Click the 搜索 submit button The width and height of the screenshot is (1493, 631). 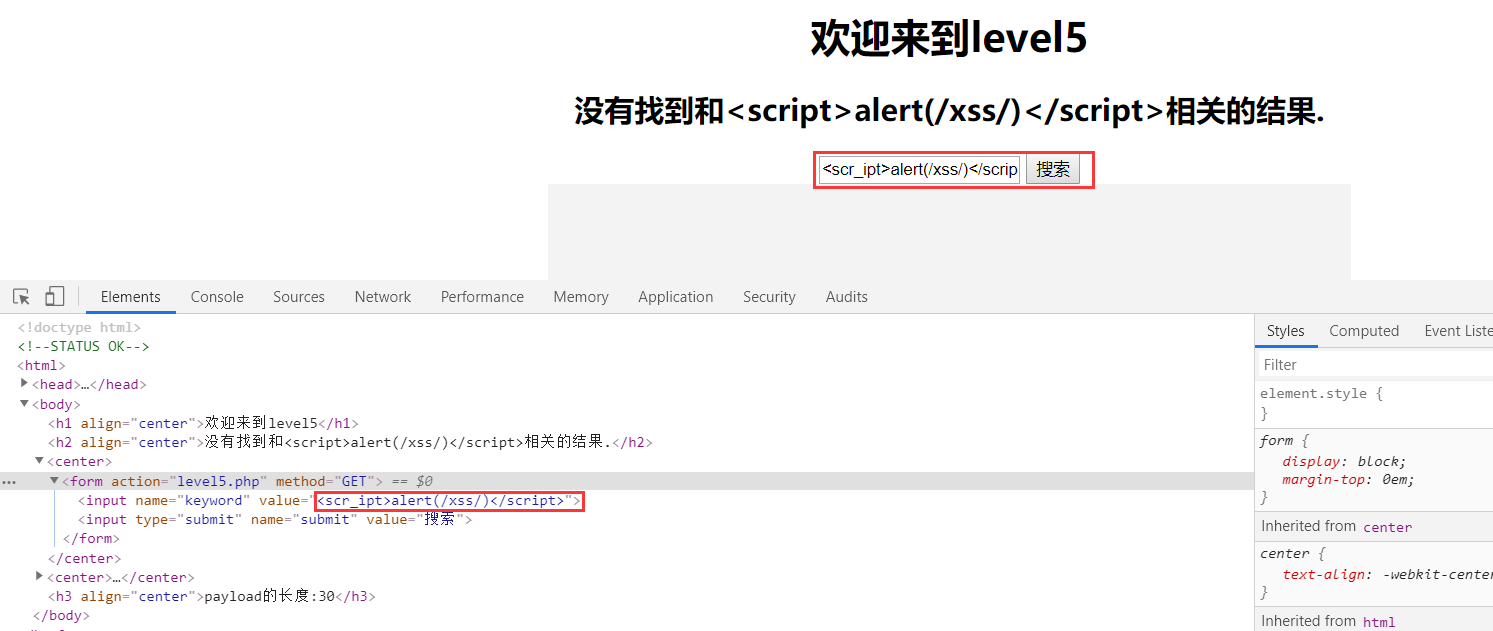point(1053,169)
